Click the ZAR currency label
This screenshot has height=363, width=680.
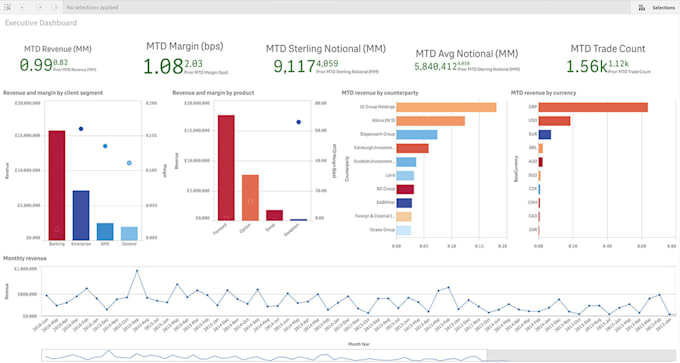click(x=533, y=230)
